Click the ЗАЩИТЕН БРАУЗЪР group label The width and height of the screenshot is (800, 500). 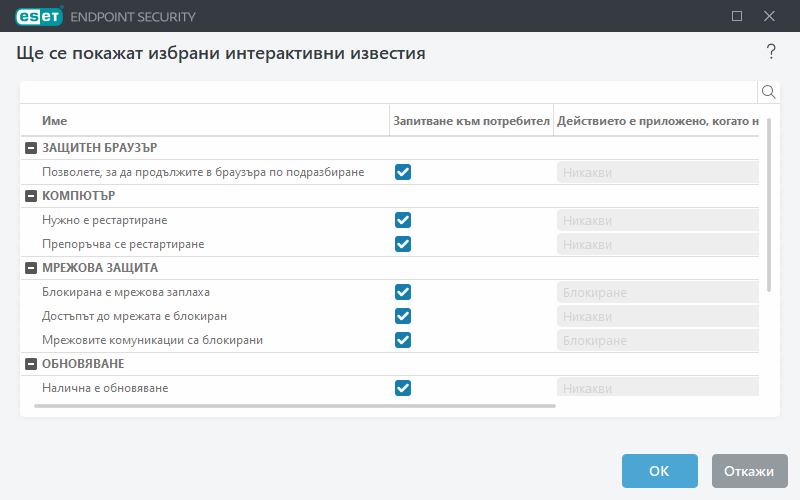99,148
